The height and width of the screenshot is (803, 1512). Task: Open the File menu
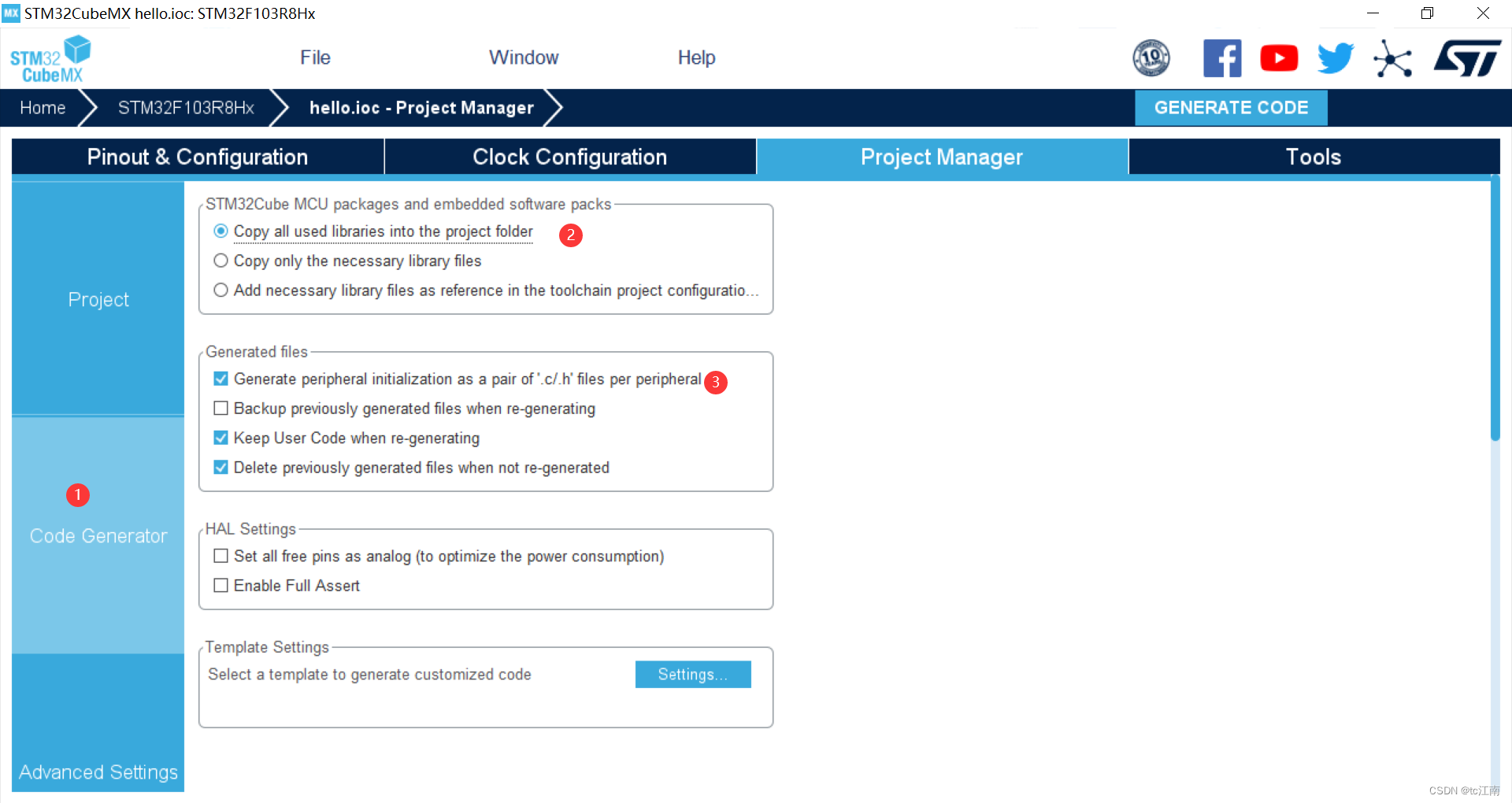coord(315,57)
